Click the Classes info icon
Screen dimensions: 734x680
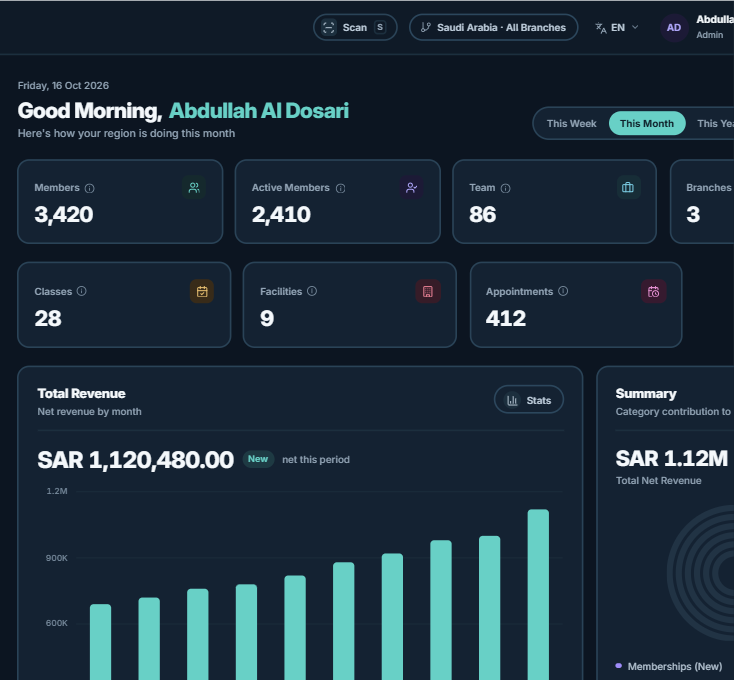coord(81,291)
